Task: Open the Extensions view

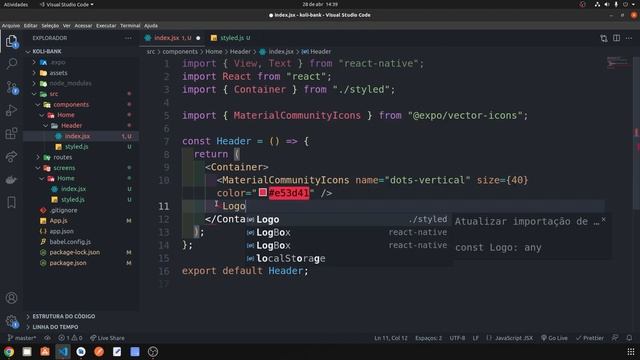Action: click(11, 133)
